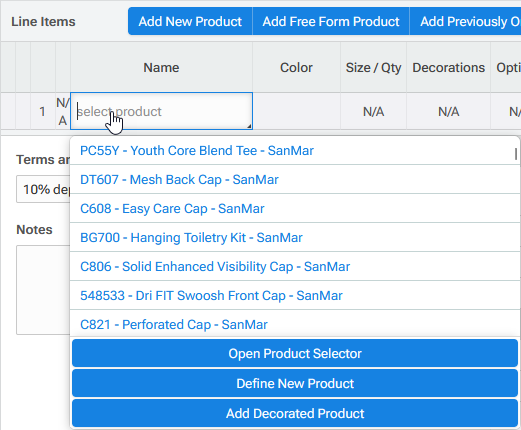Choose 548533 Dri FIT Swoosh Front Cap
The image size is (521, 430).
295,295
